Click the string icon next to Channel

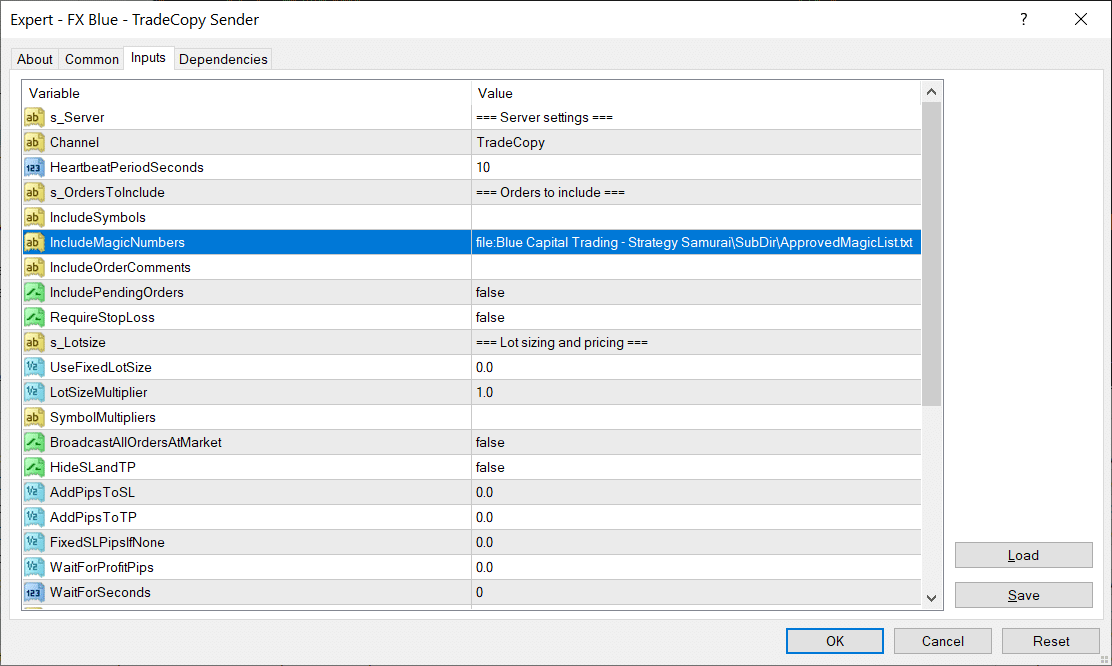coord(34,142)
